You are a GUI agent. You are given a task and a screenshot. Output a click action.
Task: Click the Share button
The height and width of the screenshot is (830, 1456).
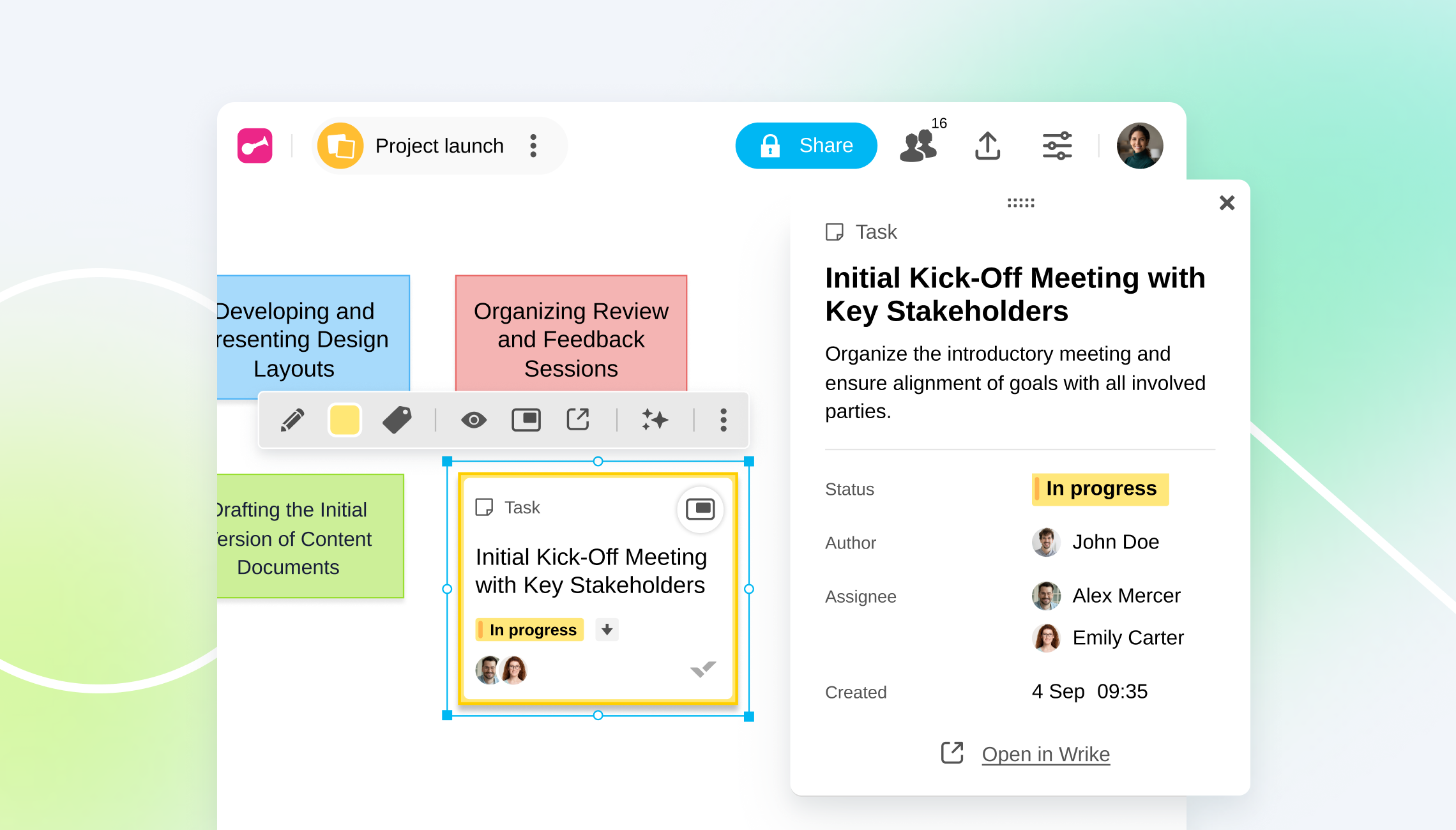(806, 146)
